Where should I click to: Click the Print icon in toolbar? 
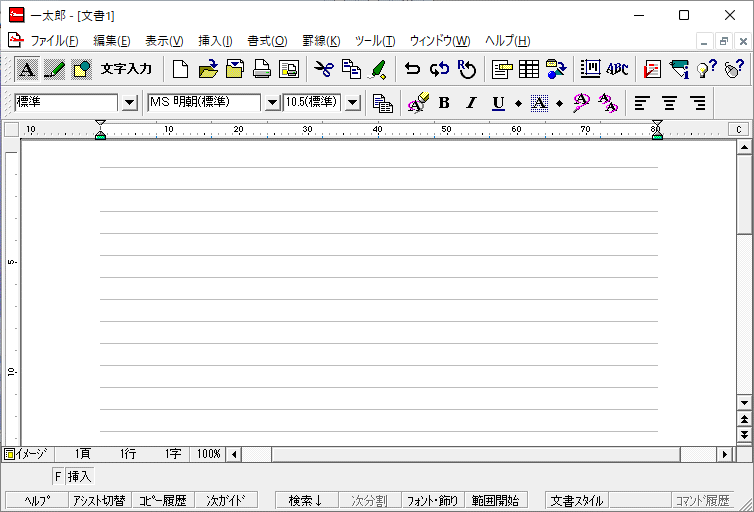tap(262, 69)
